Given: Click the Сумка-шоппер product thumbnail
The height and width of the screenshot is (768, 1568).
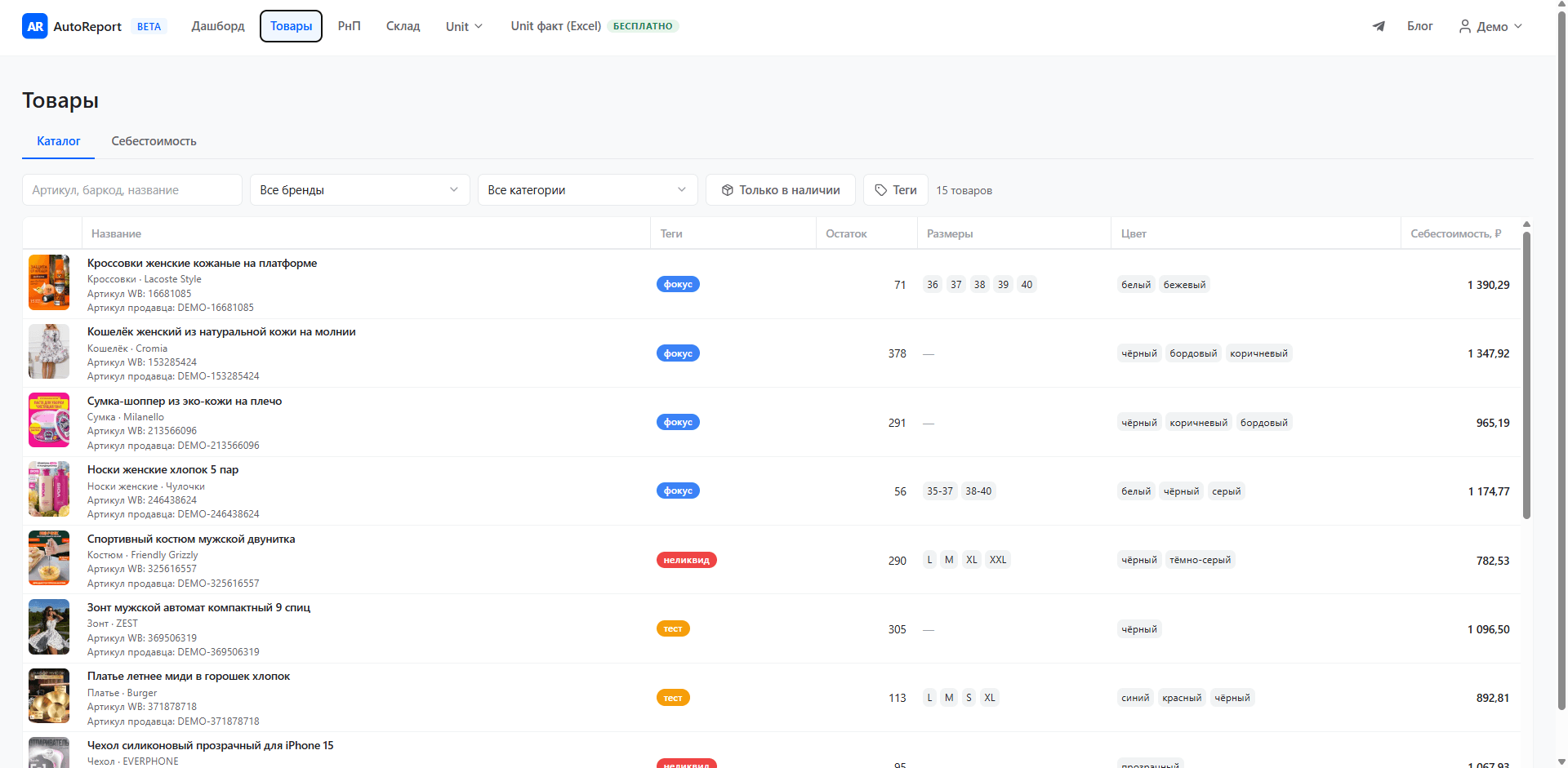Looking at the screenshot, I should pos(49,420).
